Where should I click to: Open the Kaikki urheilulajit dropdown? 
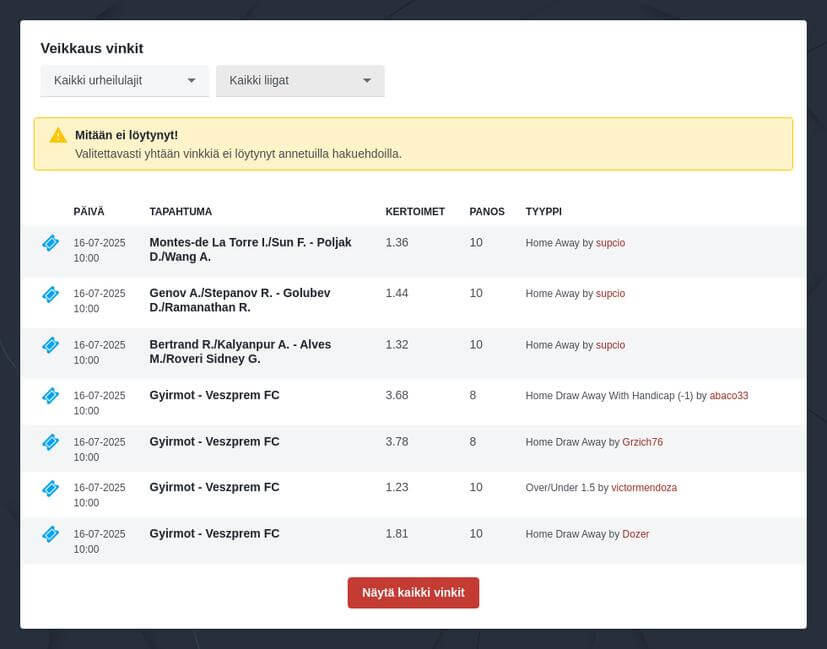click(124, 81)
